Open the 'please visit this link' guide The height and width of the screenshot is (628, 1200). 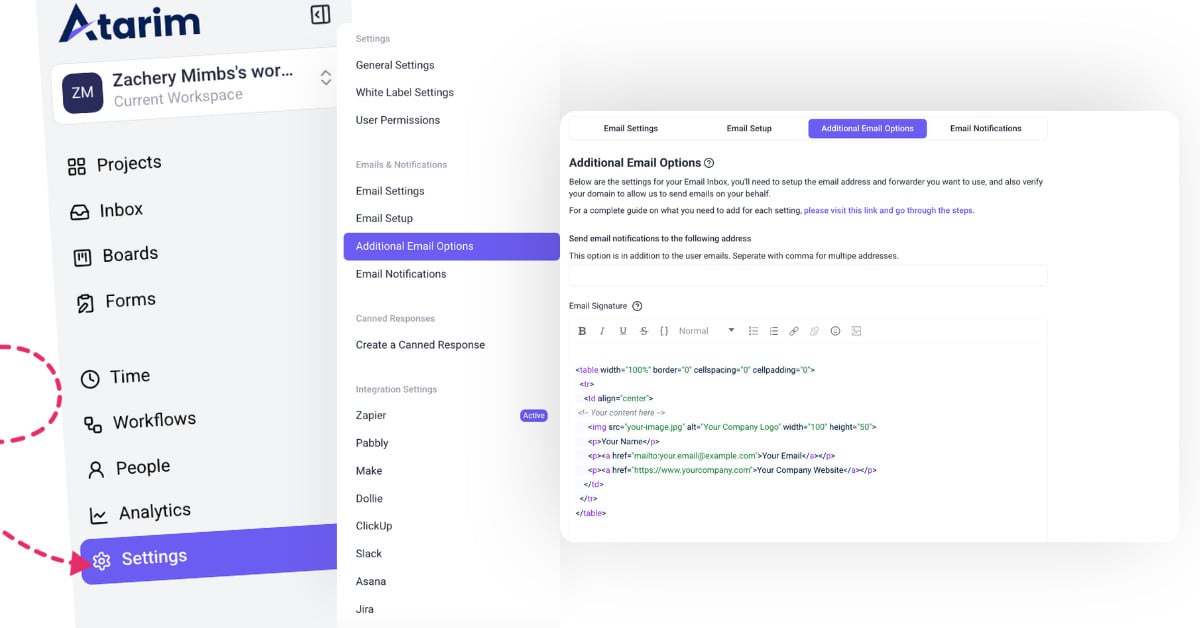pyautogui.click(x=888, y=211)
